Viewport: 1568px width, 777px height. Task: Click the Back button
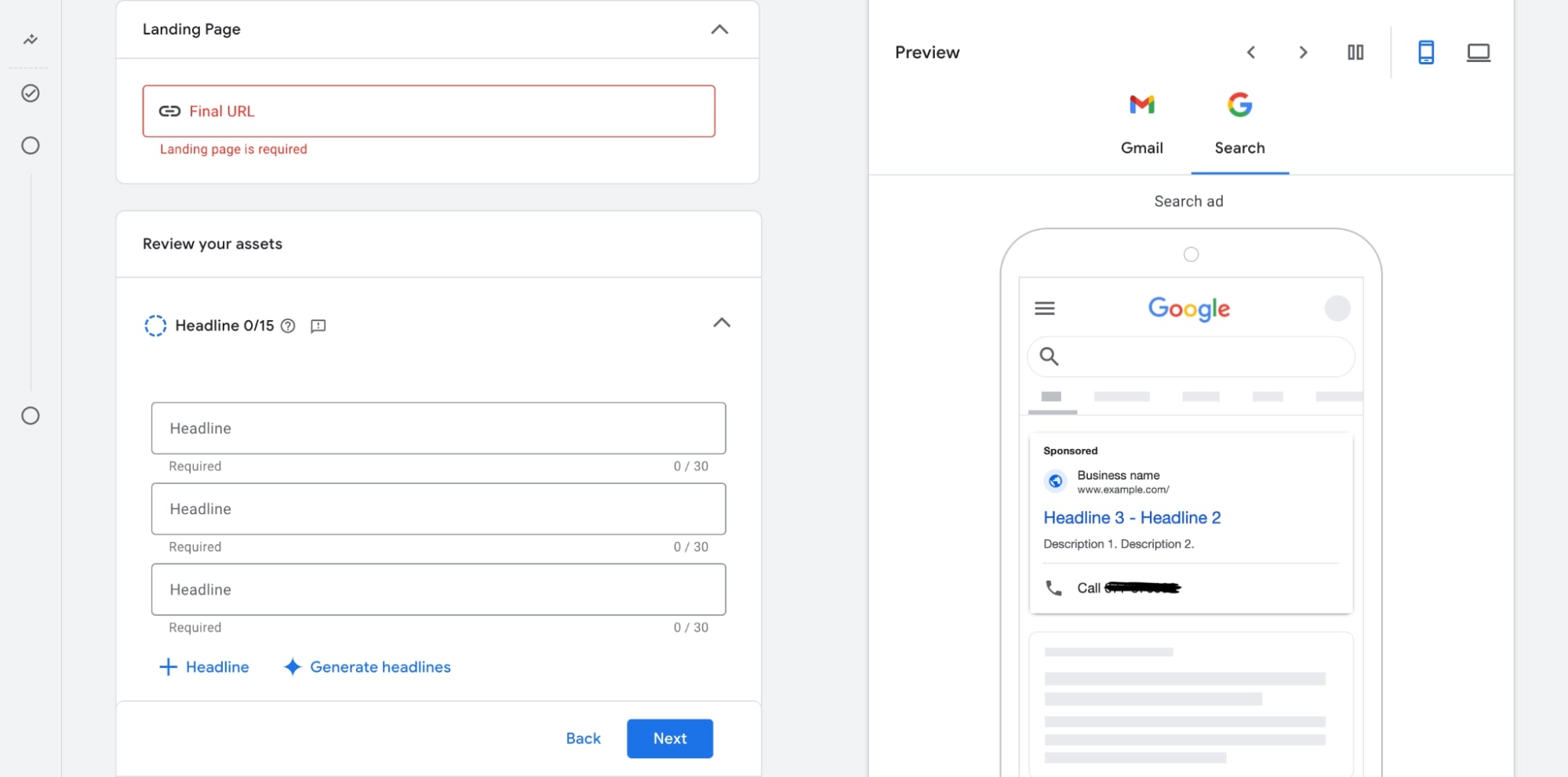tap(583, 739)
